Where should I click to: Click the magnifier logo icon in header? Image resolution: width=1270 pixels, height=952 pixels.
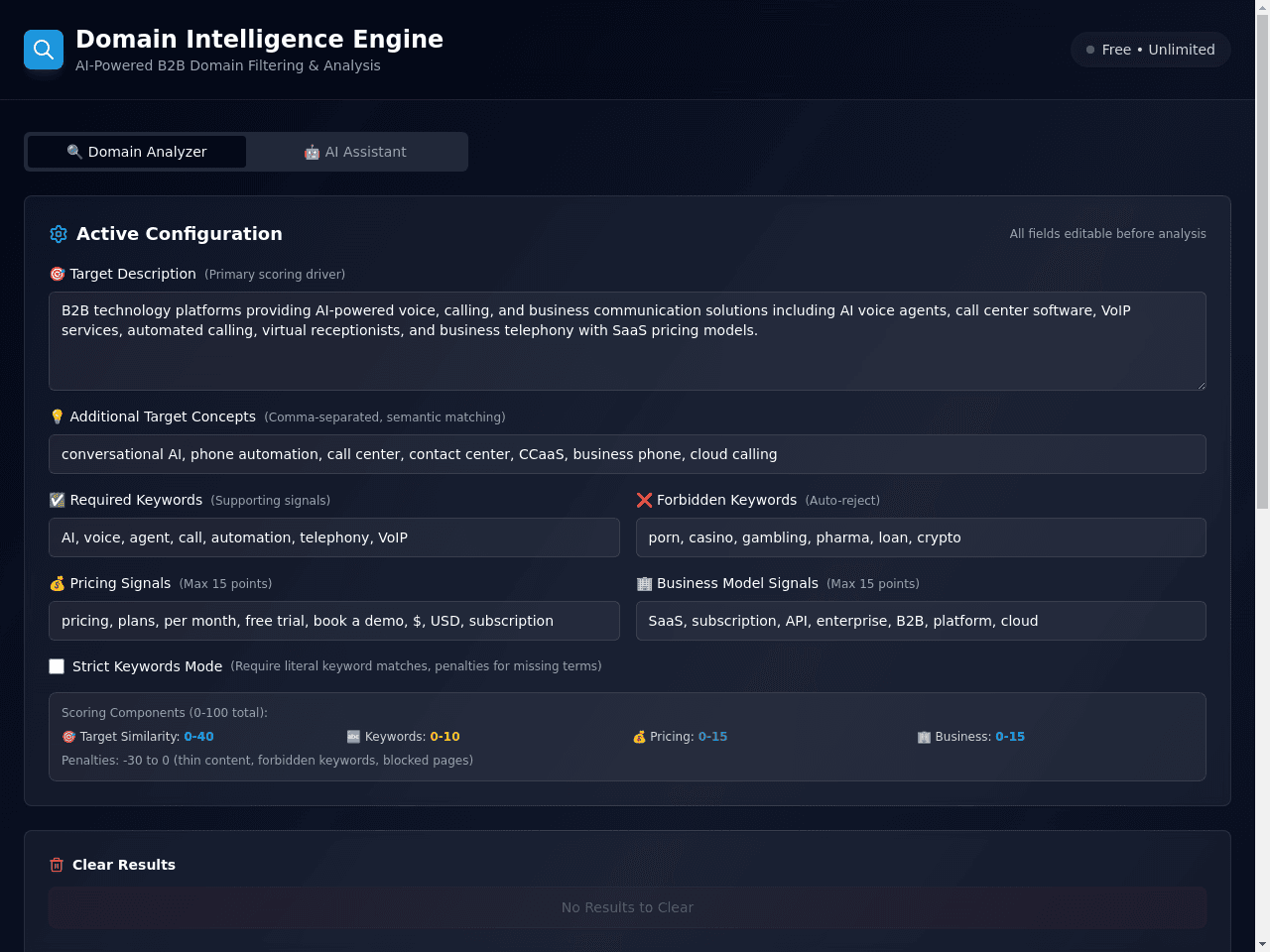click(x=44, y=50)
